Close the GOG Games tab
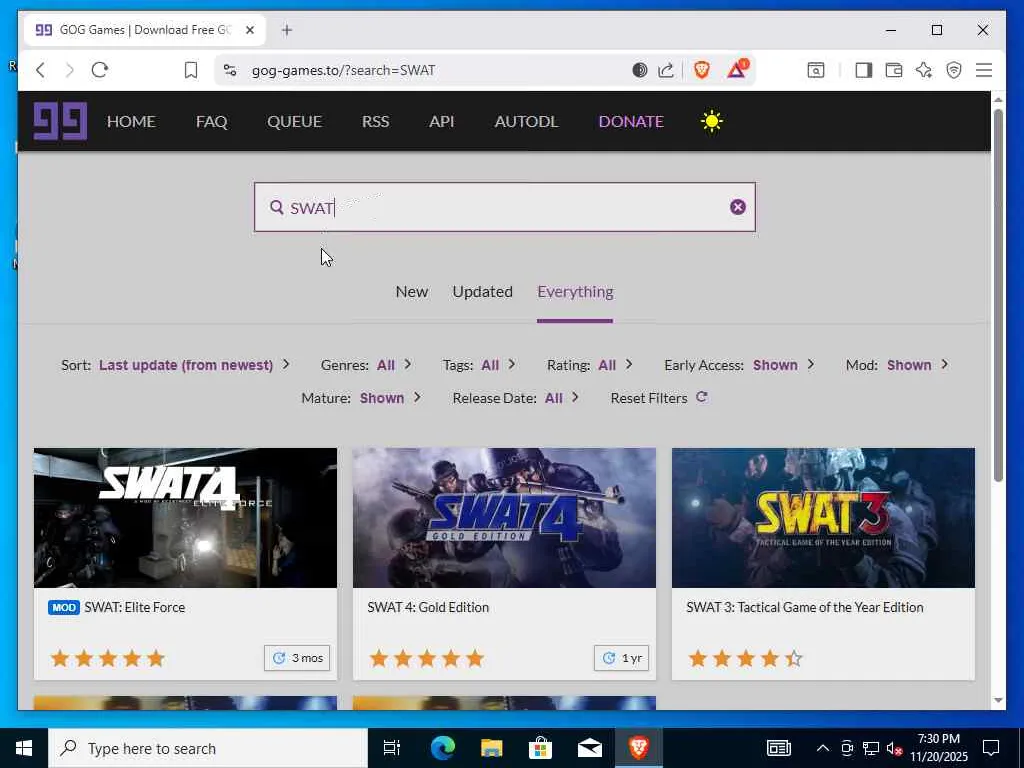1024x768 pixels. (249, 30)
